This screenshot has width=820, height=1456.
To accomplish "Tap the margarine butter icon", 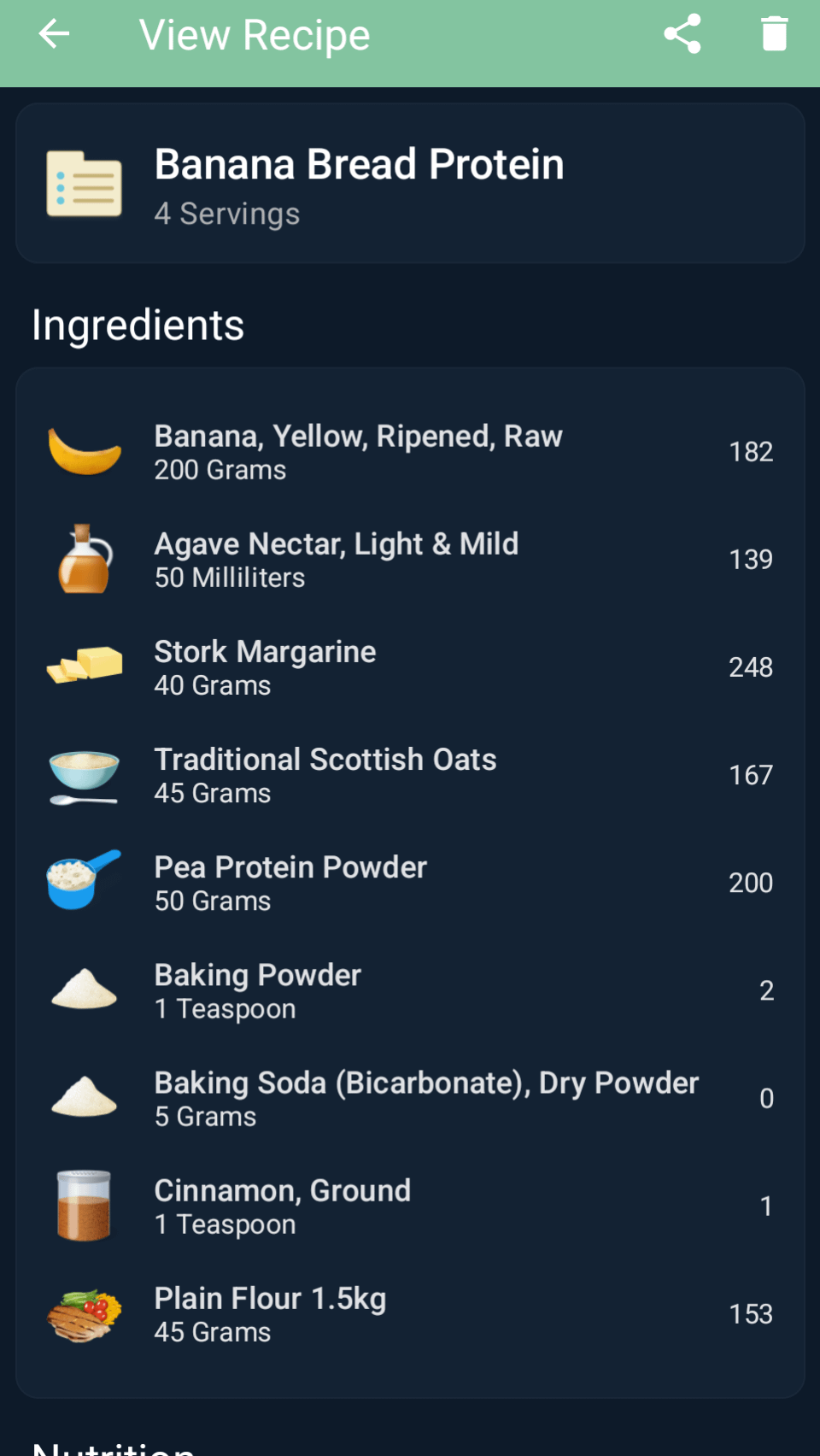I will (x=84, y=666).
